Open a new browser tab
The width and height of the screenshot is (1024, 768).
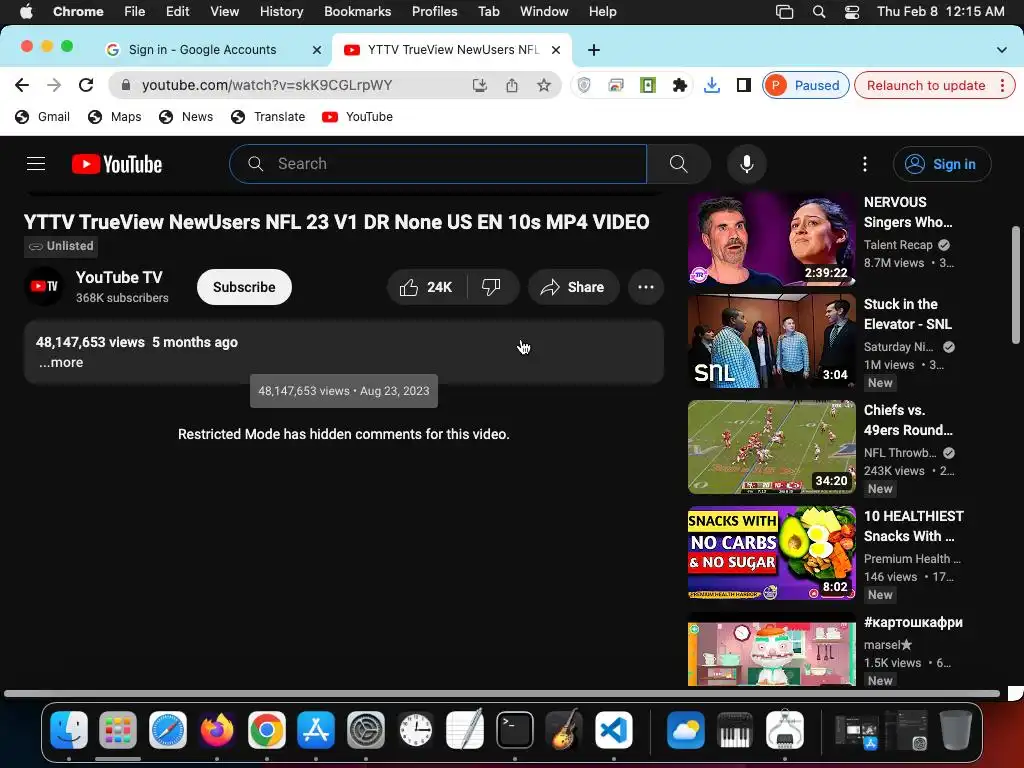coord(594,50)
